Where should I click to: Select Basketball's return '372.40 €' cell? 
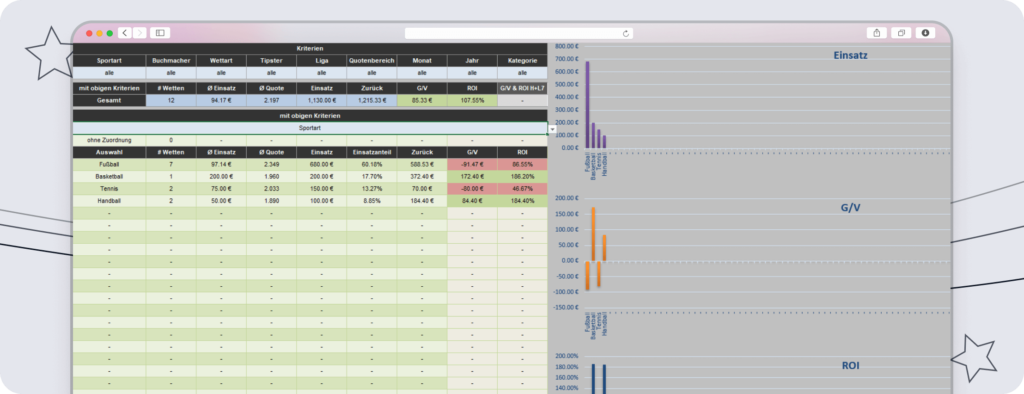coord(422,176)
